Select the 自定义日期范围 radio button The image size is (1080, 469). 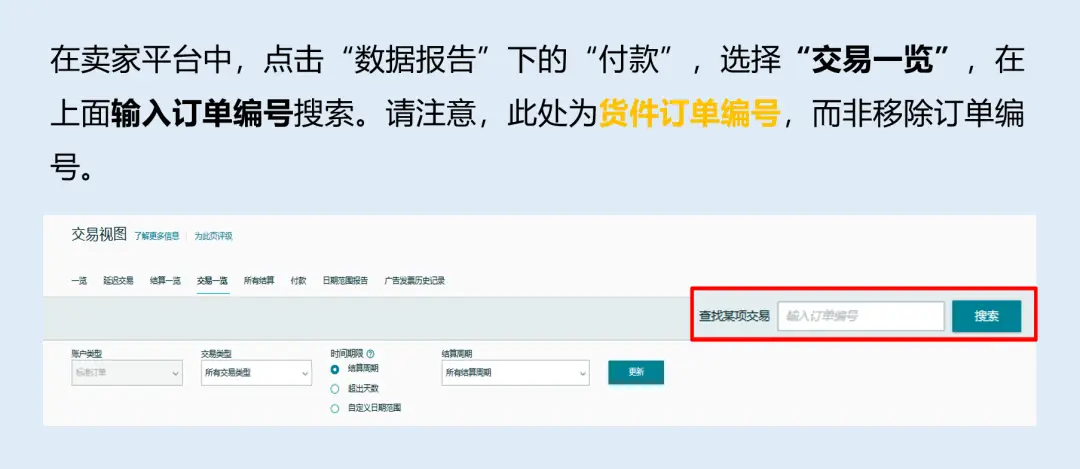[x=335, y=408]
